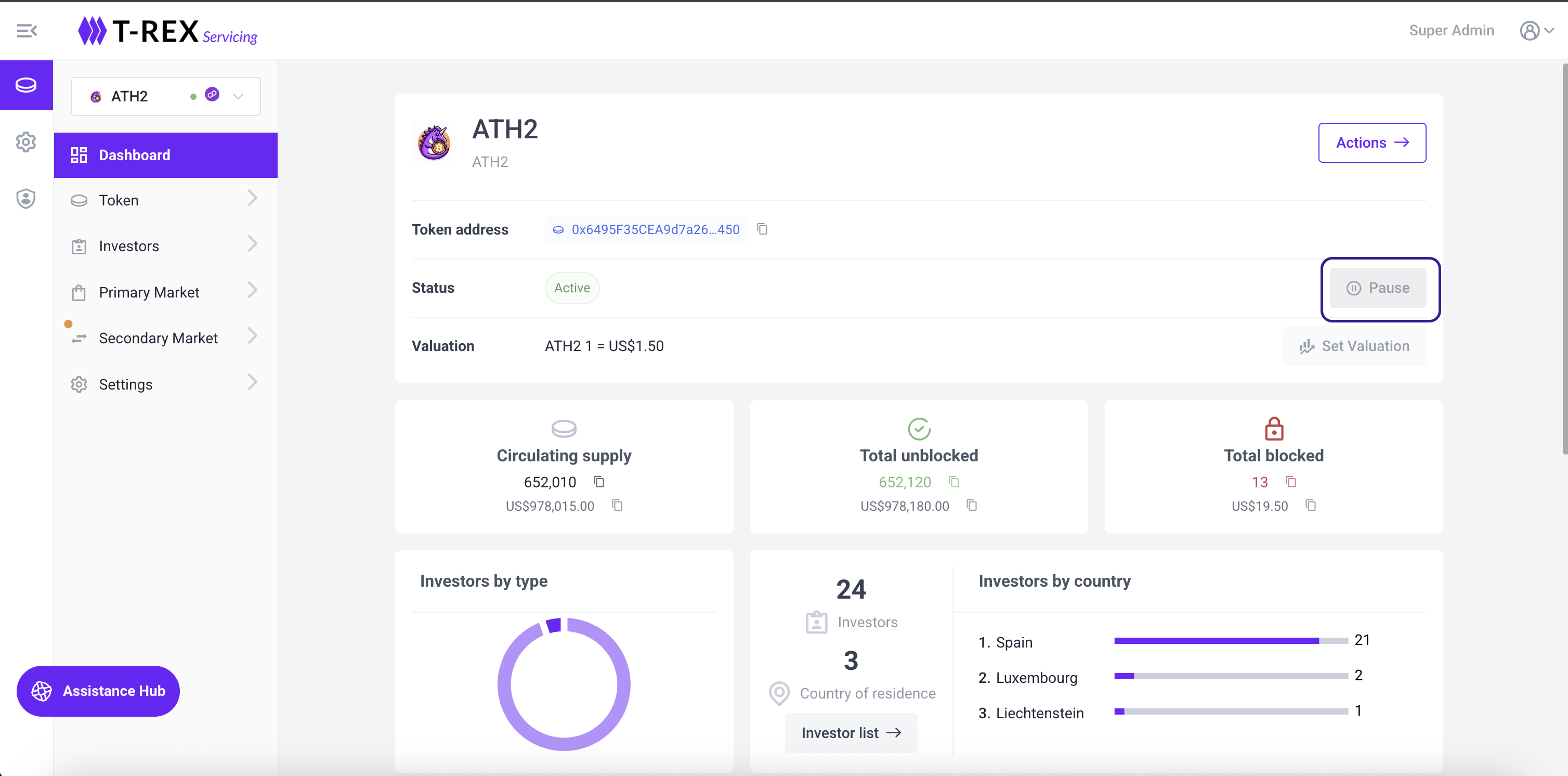Open the Investors menu item

pyautogui.click(x=165, y=246)
